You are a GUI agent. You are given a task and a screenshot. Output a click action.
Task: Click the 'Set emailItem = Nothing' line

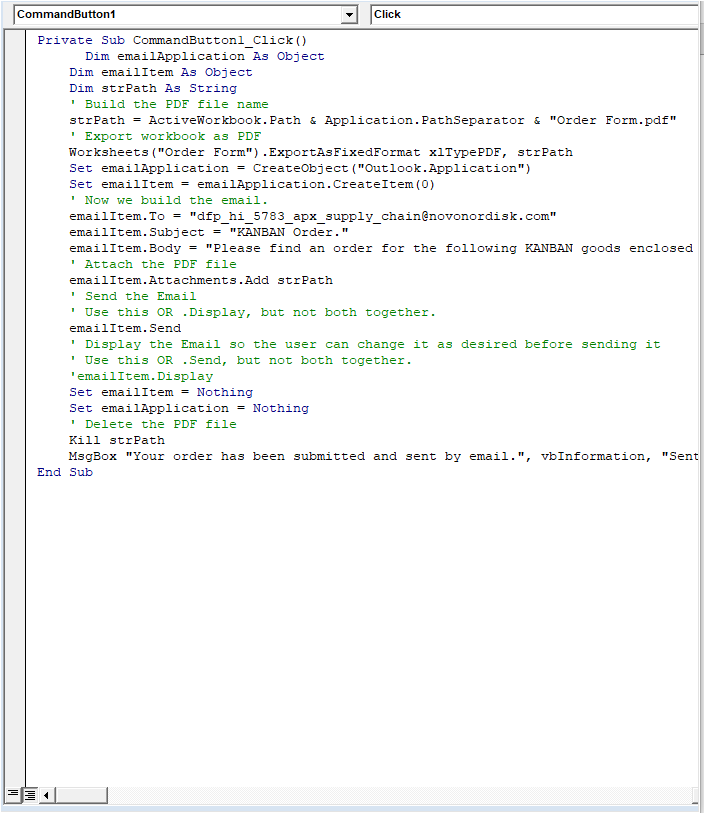pos(160,392)
